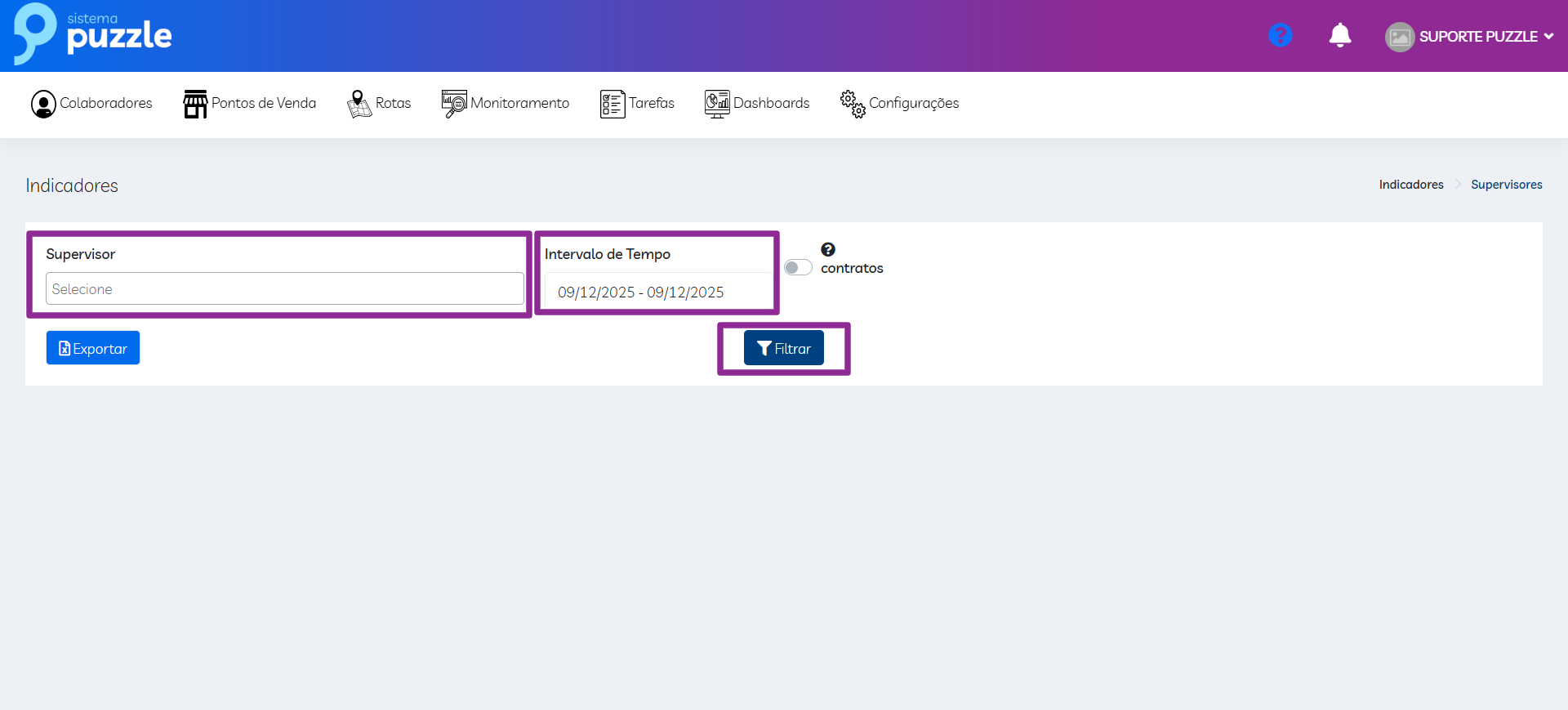Expand the SUPORTE PUZZLE user menu
The image size is (1568, 710).
coord(1486,37)
